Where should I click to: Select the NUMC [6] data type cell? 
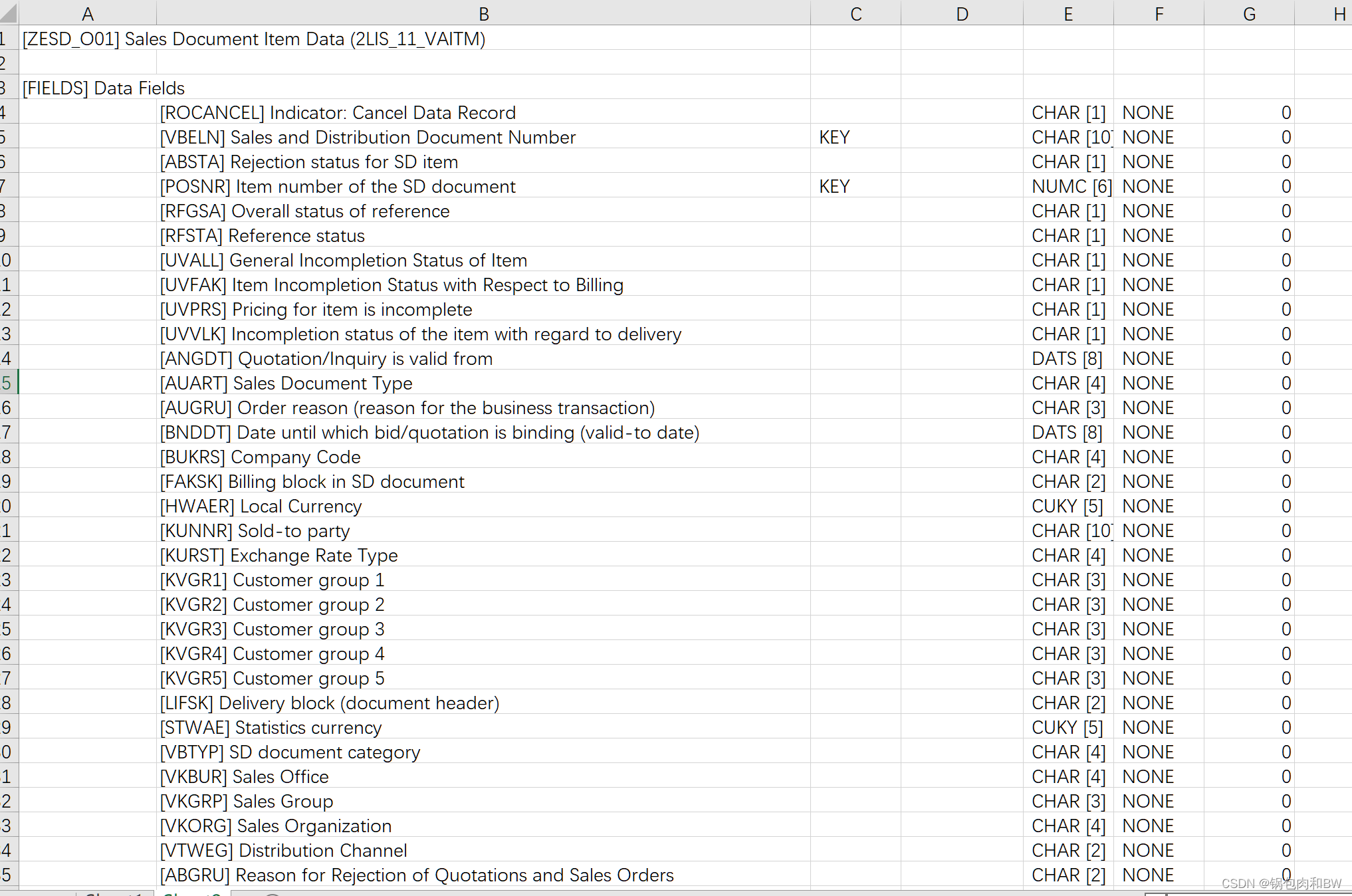coord(1068,186)
